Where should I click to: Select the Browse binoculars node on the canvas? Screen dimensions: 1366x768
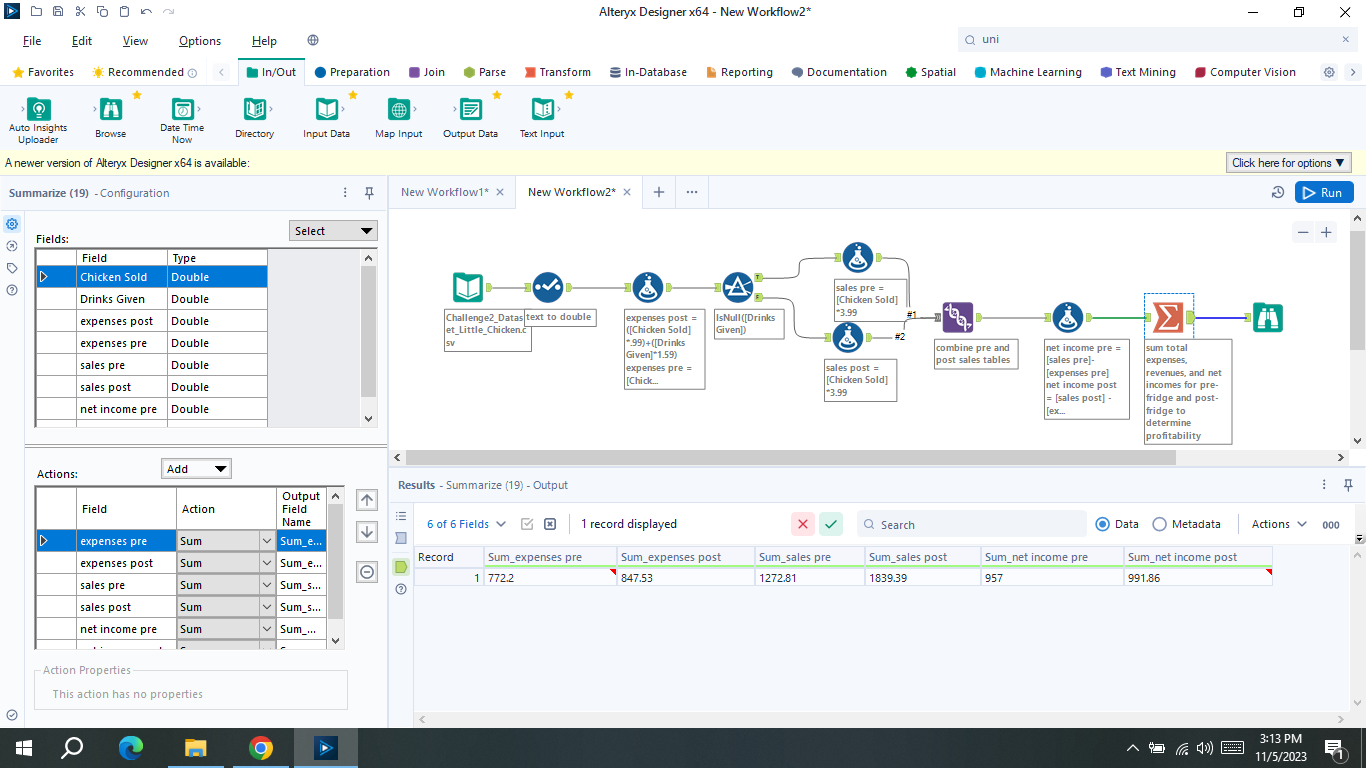click(x=1268, y=318)
